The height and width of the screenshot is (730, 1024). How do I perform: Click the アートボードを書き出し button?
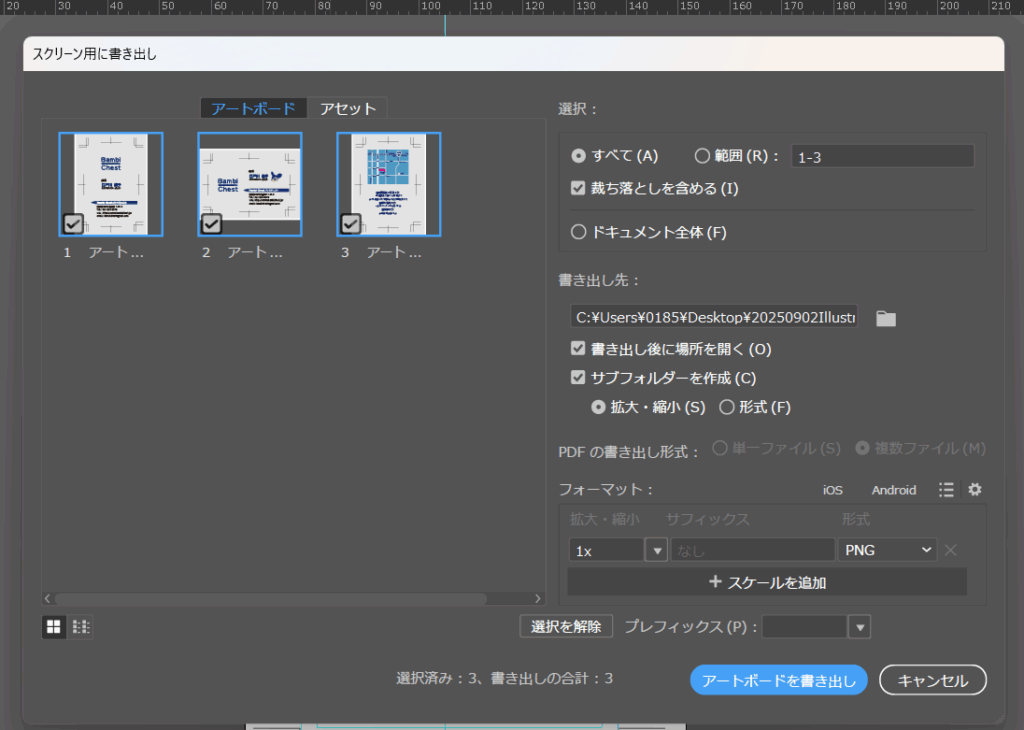pyautogui.click(x=778, y=681)
